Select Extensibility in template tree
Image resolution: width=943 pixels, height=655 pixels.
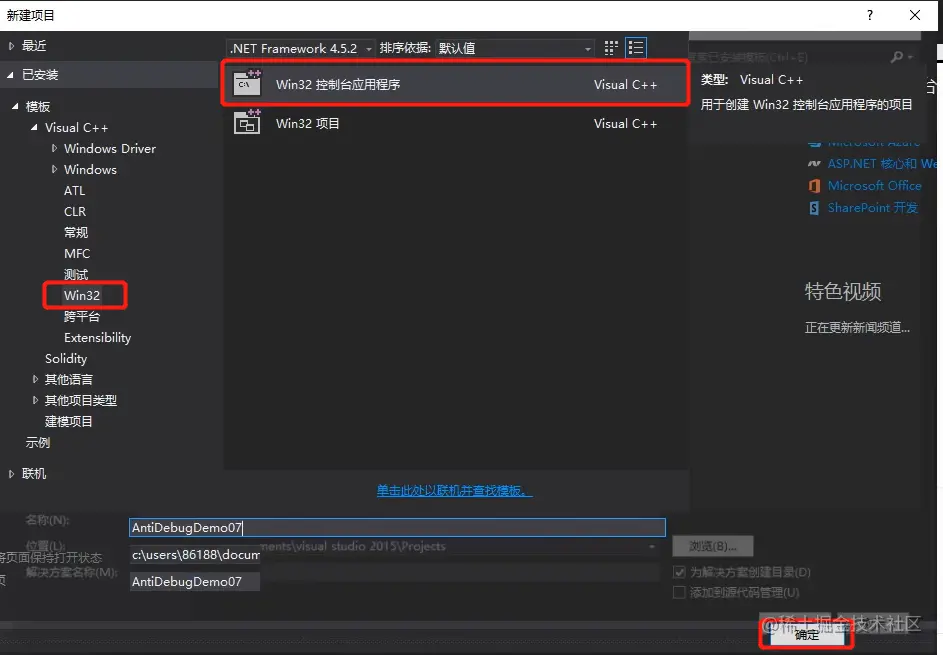(97, 337)
